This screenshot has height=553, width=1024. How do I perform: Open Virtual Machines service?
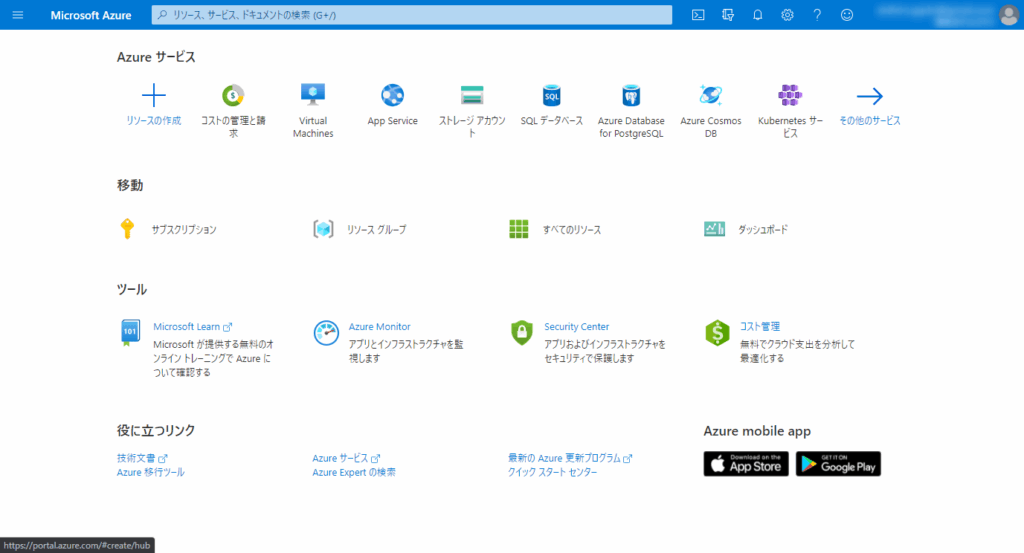313,95
